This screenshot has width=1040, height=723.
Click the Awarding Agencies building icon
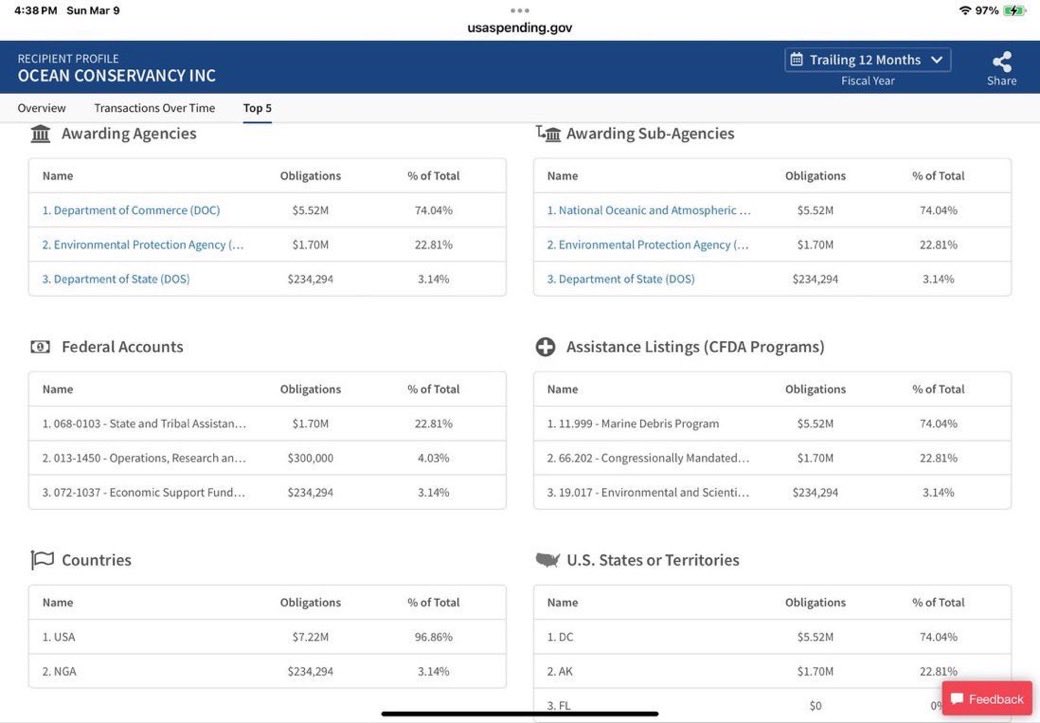pos(41,134)
